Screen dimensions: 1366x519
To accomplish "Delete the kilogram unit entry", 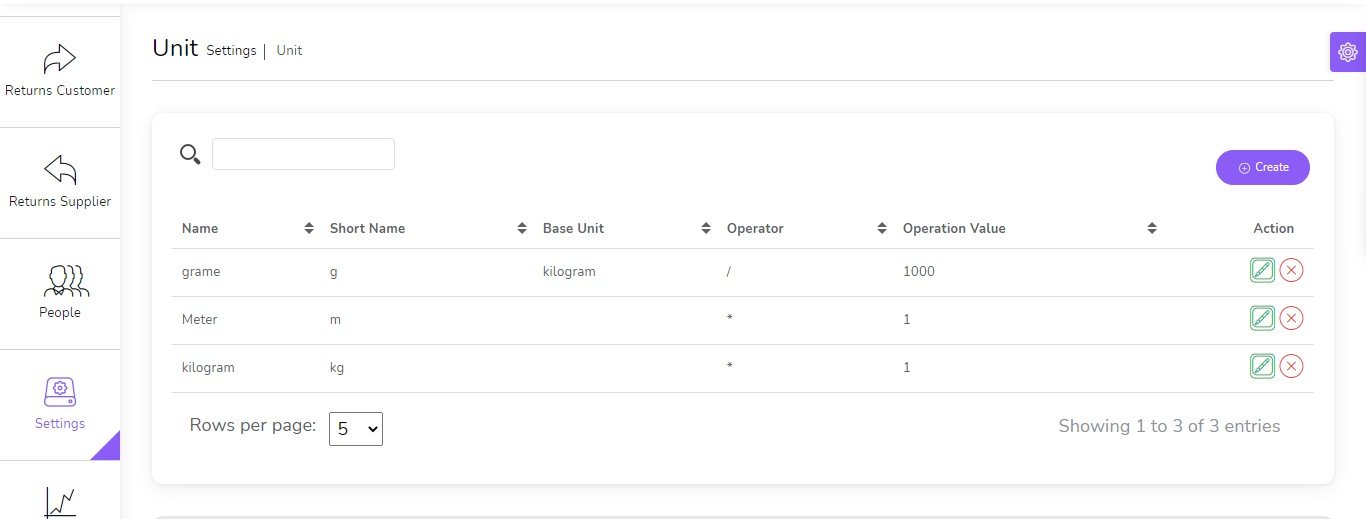I will pos(1291,366).
